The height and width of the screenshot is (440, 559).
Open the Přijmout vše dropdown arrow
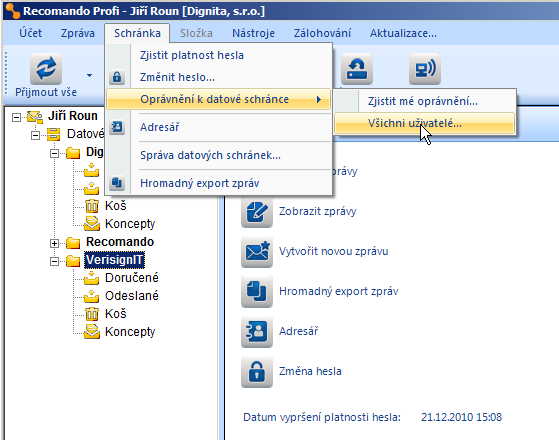89,75
